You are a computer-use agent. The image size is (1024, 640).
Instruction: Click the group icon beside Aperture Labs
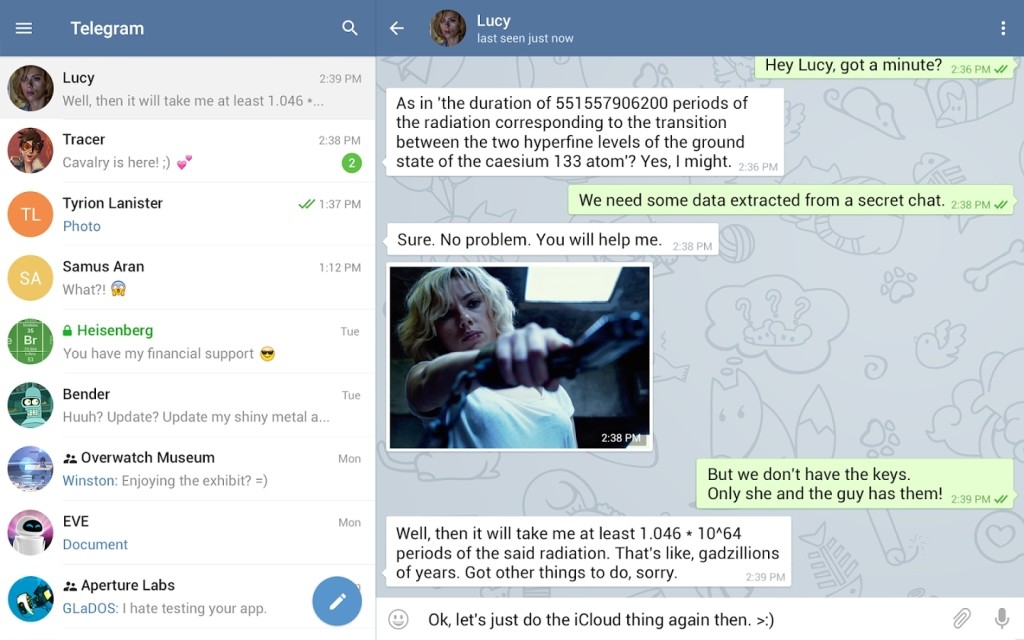tap(70, 586)
